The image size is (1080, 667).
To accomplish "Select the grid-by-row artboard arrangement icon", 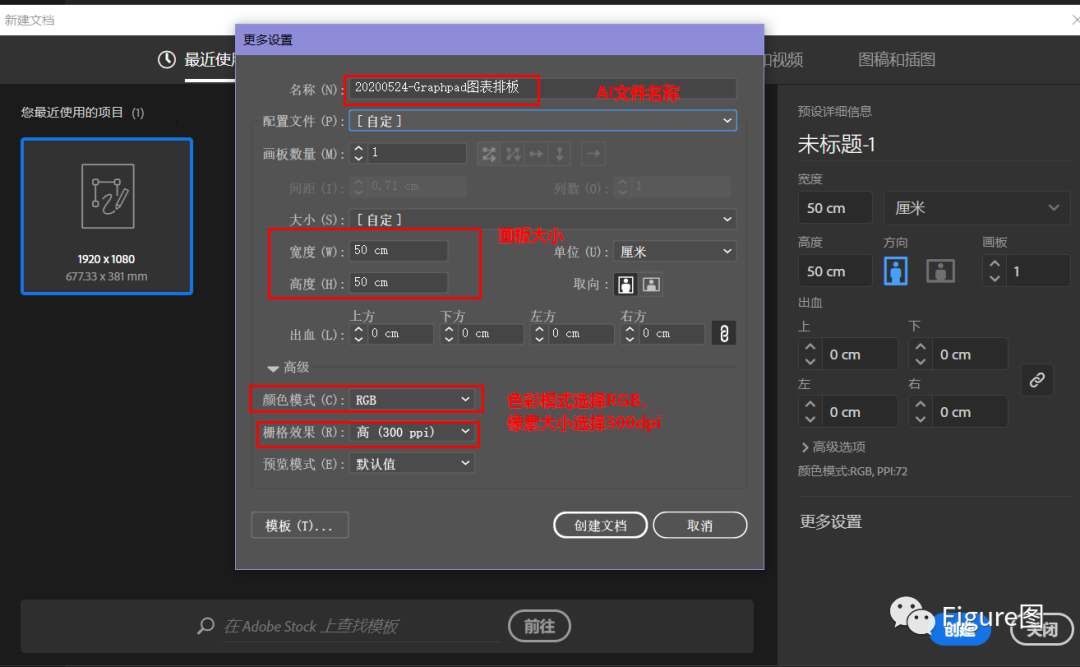I will click(489, 154).
